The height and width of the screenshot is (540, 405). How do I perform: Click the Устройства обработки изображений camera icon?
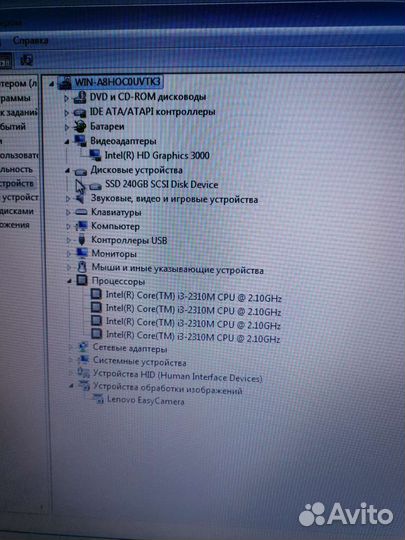84,386
